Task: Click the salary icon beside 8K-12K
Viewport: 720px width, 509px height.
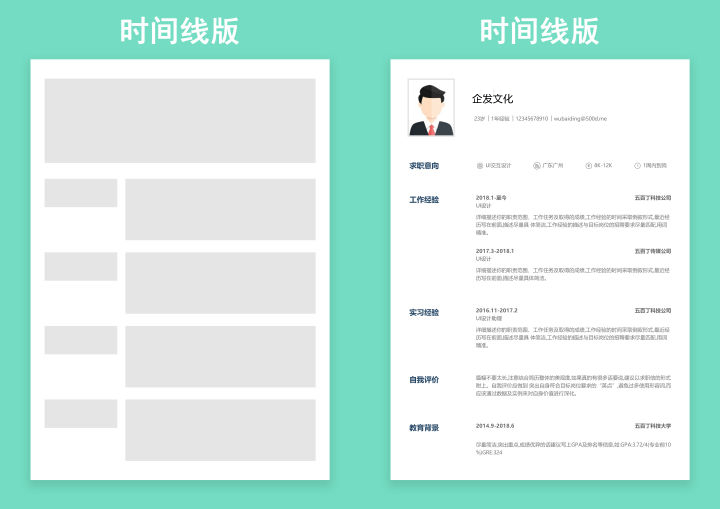Action: point(588,166)
